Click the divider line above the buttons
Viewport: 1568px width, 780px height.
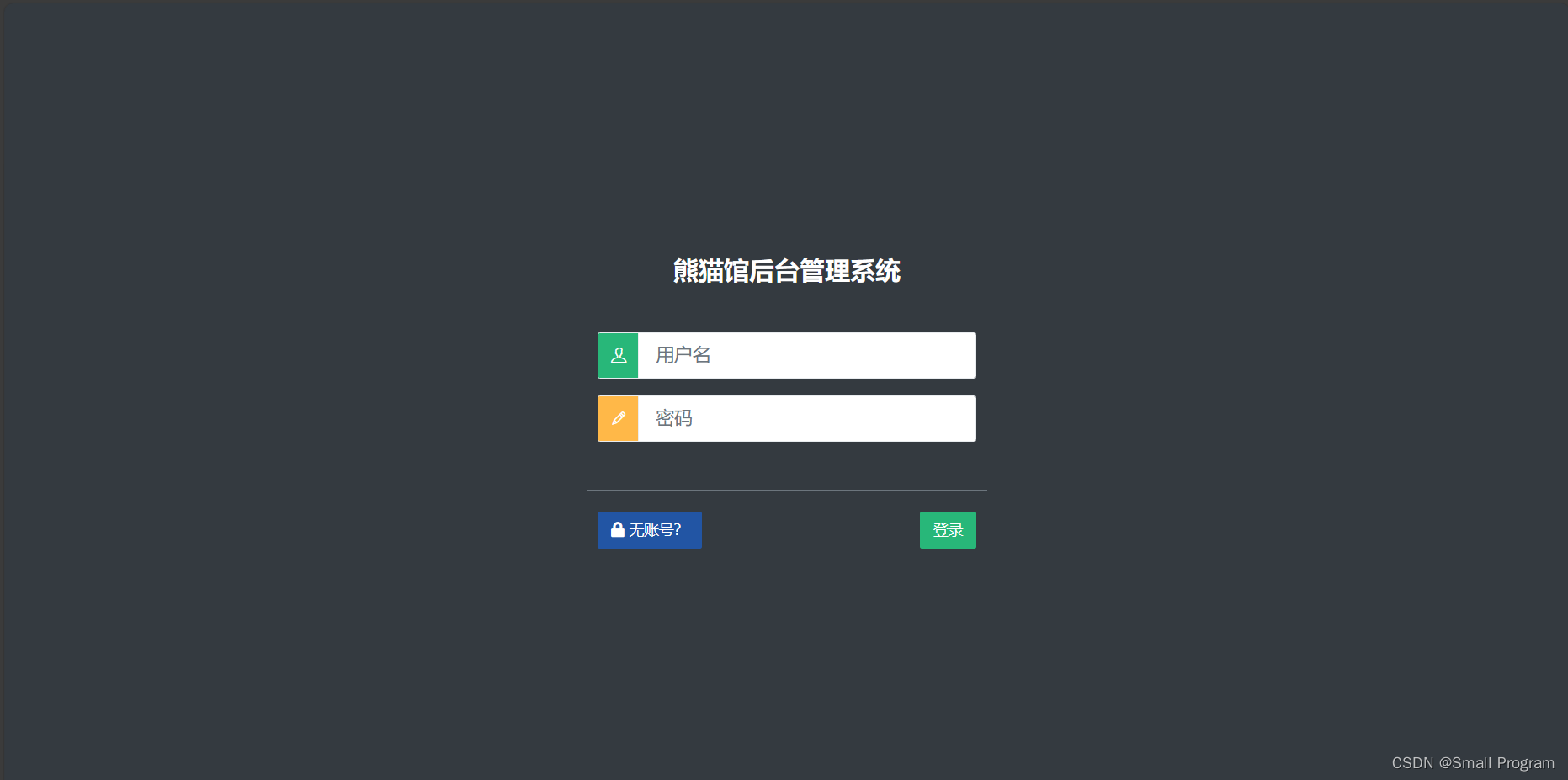[787, 490]
